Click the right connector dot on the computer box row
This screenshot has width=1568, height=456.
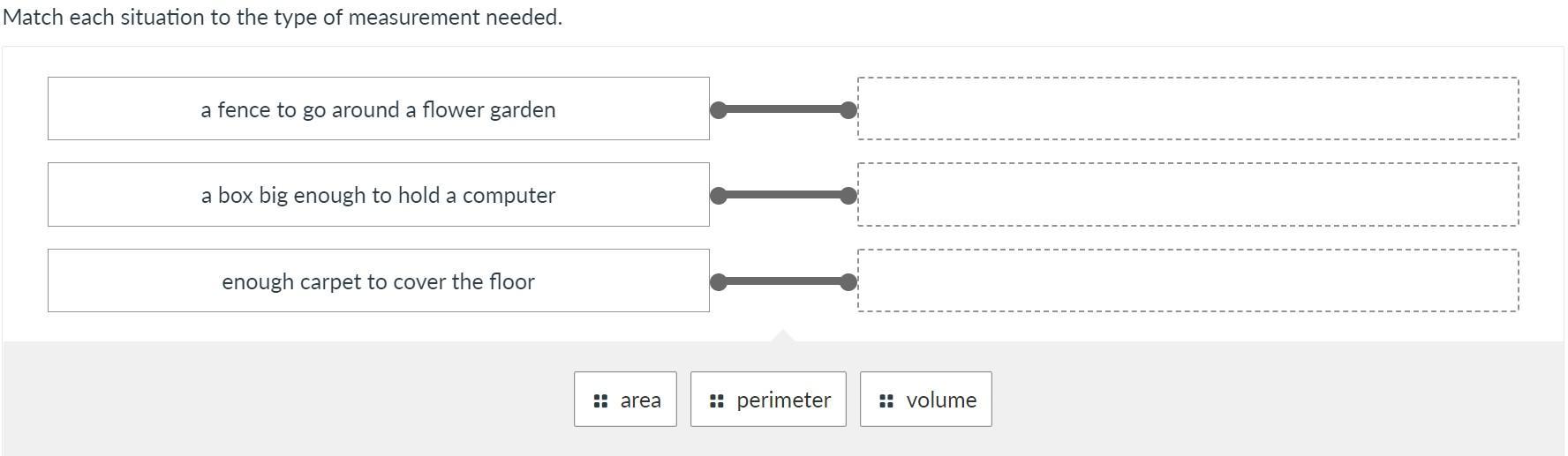(x=848, y=196)
